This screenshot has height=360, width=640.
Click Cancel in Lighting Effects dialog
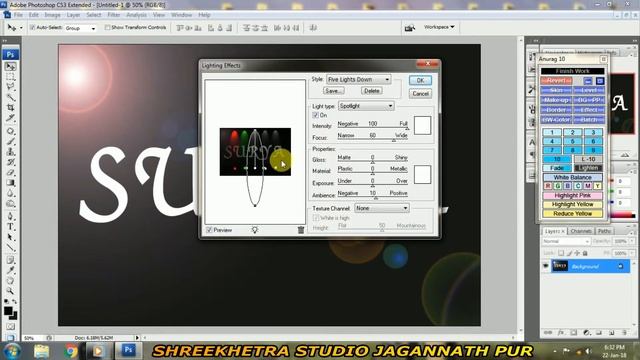(420, 93)
